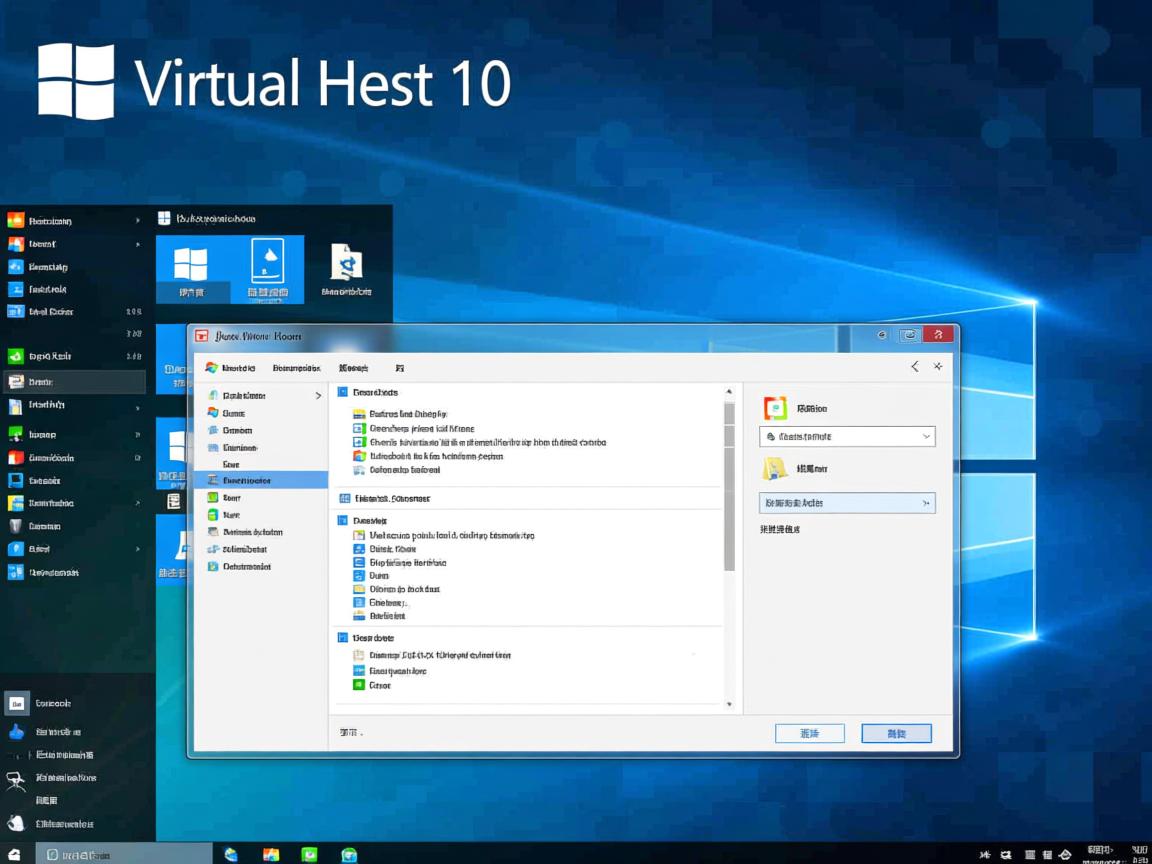Expand the chevron beside the first dialog sidebar item
Screen dimensions: 1152x864
[319, 396]
